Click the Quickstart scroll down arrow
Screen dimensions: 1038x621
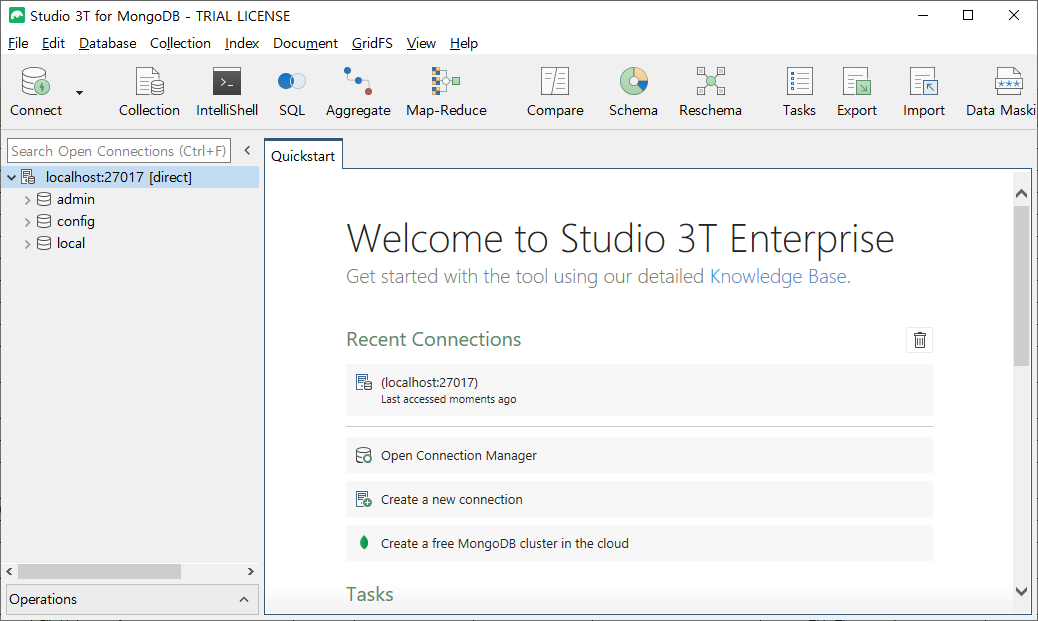click(1021, 591)
